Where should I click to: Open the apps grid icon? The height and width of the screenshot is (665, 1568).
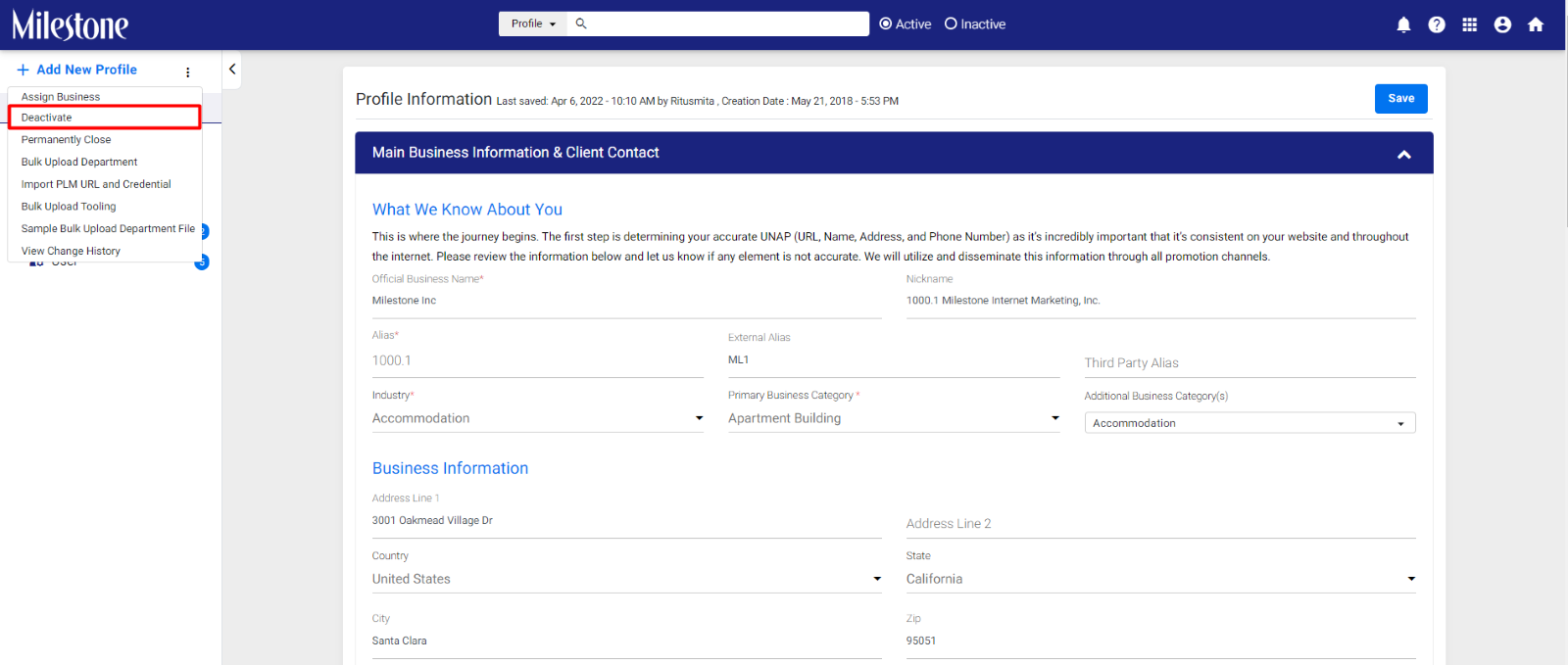coord(1470,24)
